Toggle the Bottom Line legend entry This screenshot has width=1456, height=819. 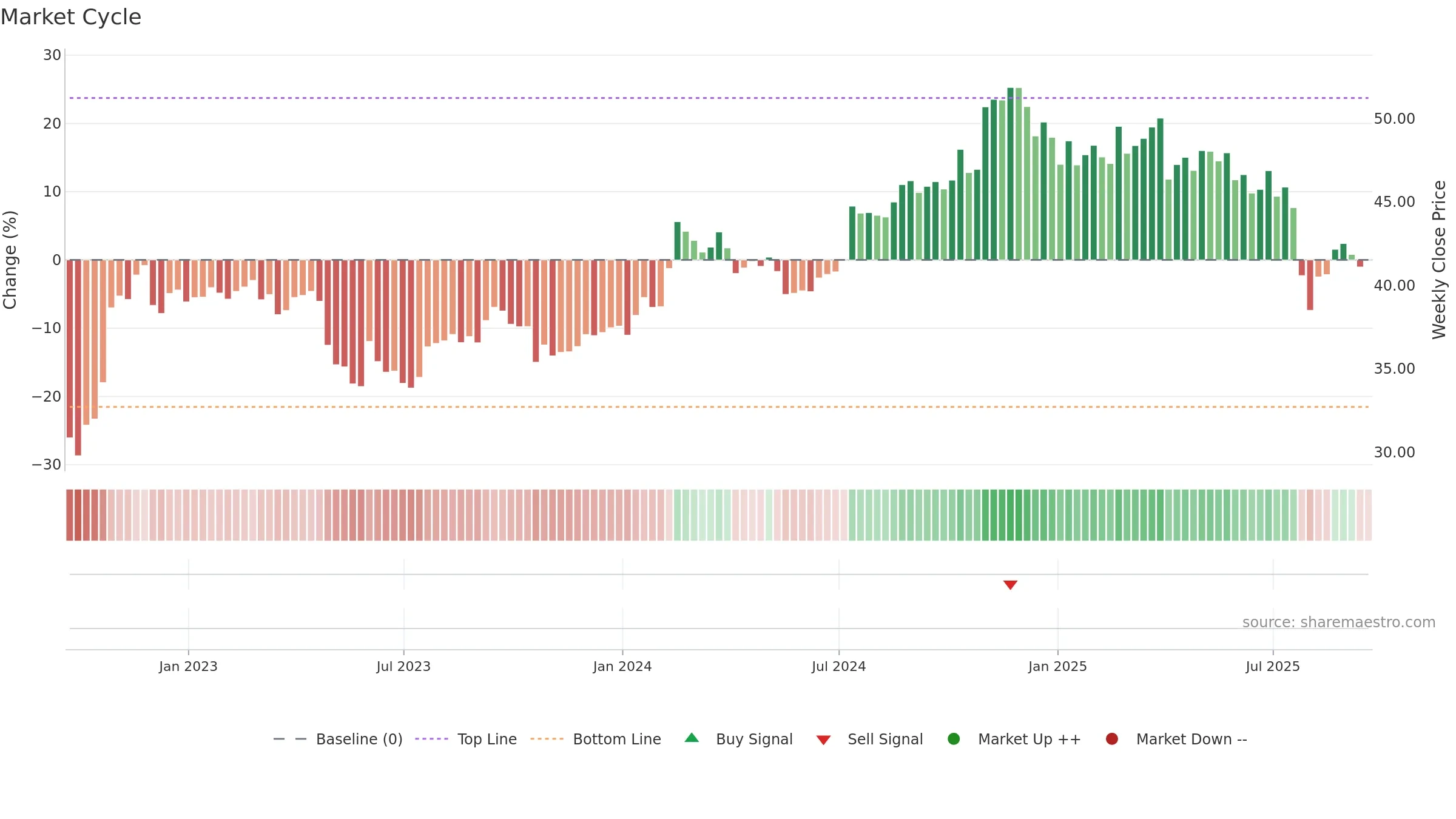point(596,739)
